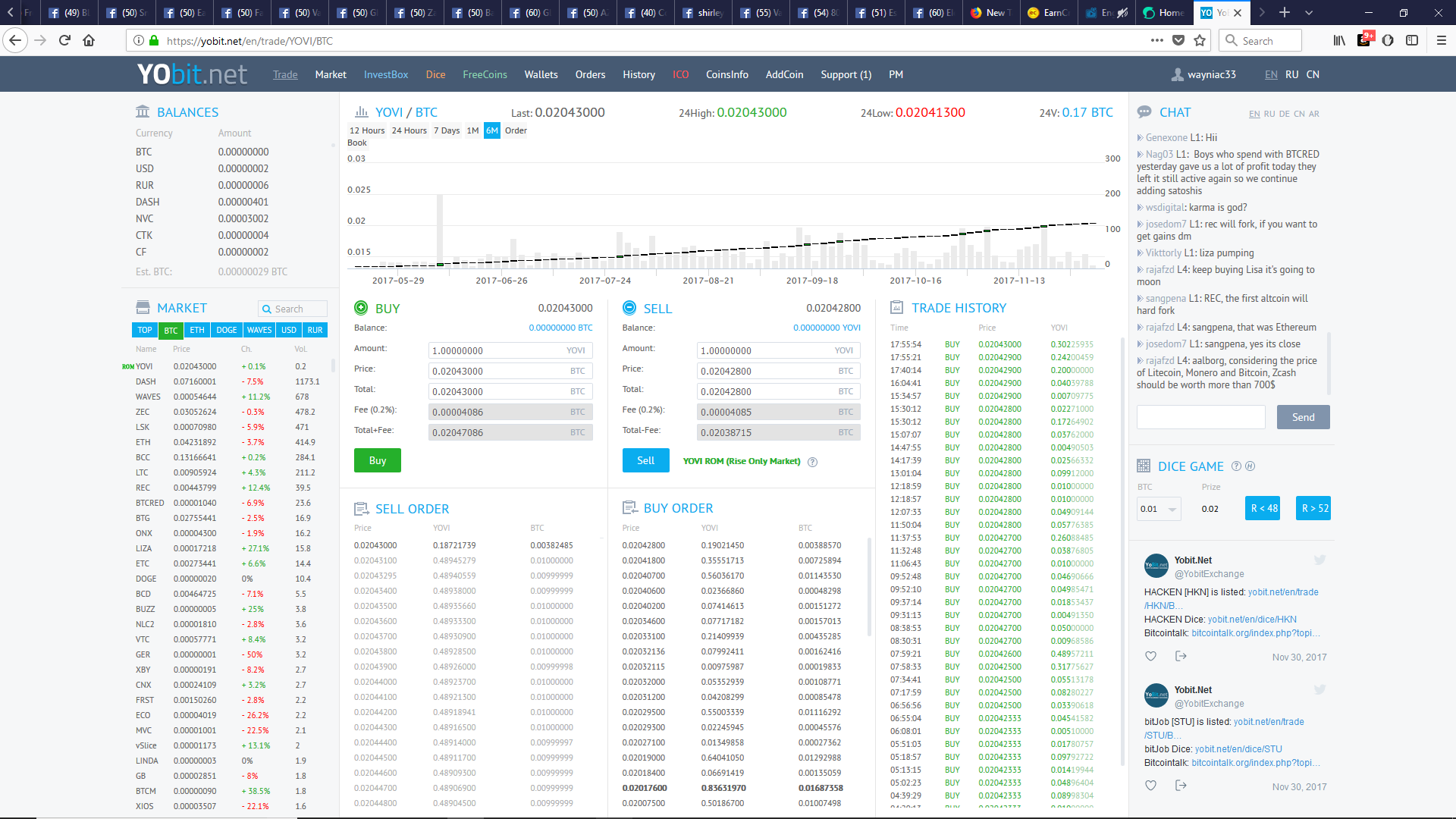Viewport: 1456px width, 819px height.
Task: Show the ETH market tab
Action: tap(197, 330)
